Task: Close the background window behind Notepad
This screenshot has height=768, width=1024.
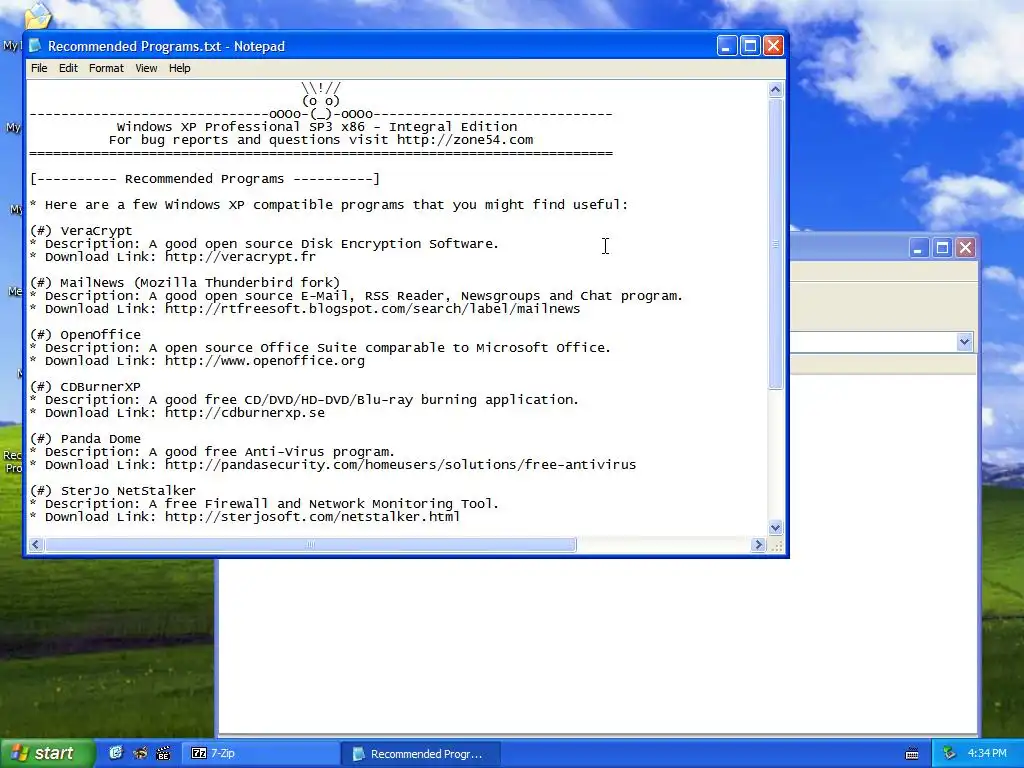Action: (x=965, y=248)
